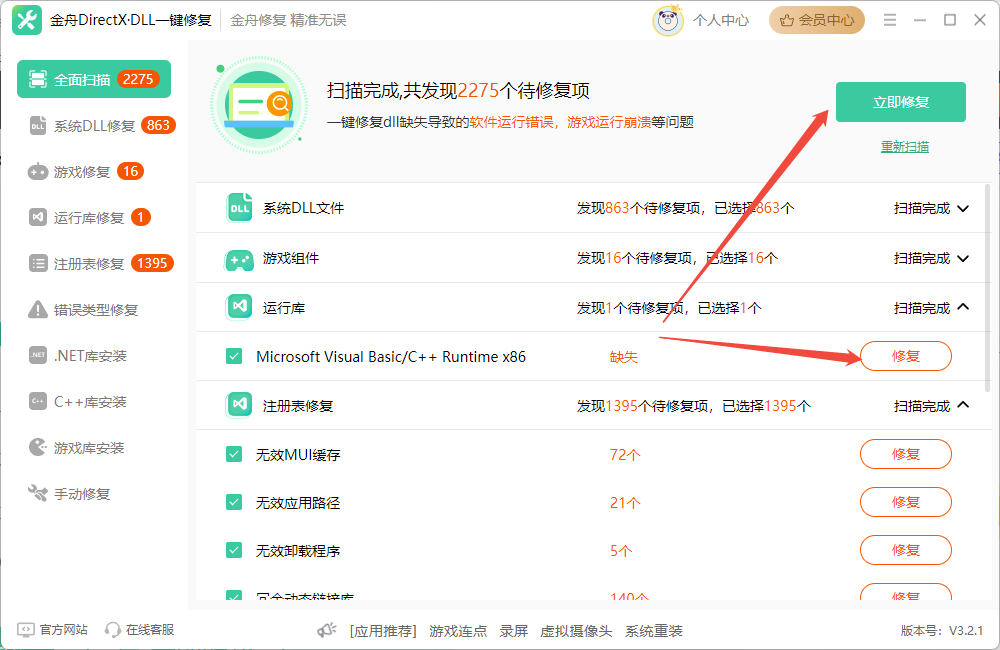Image resolution: width=1000 pixels, height=650 pixels.
Task: Open the 全面扫描 tab
Action: point(94,79)
